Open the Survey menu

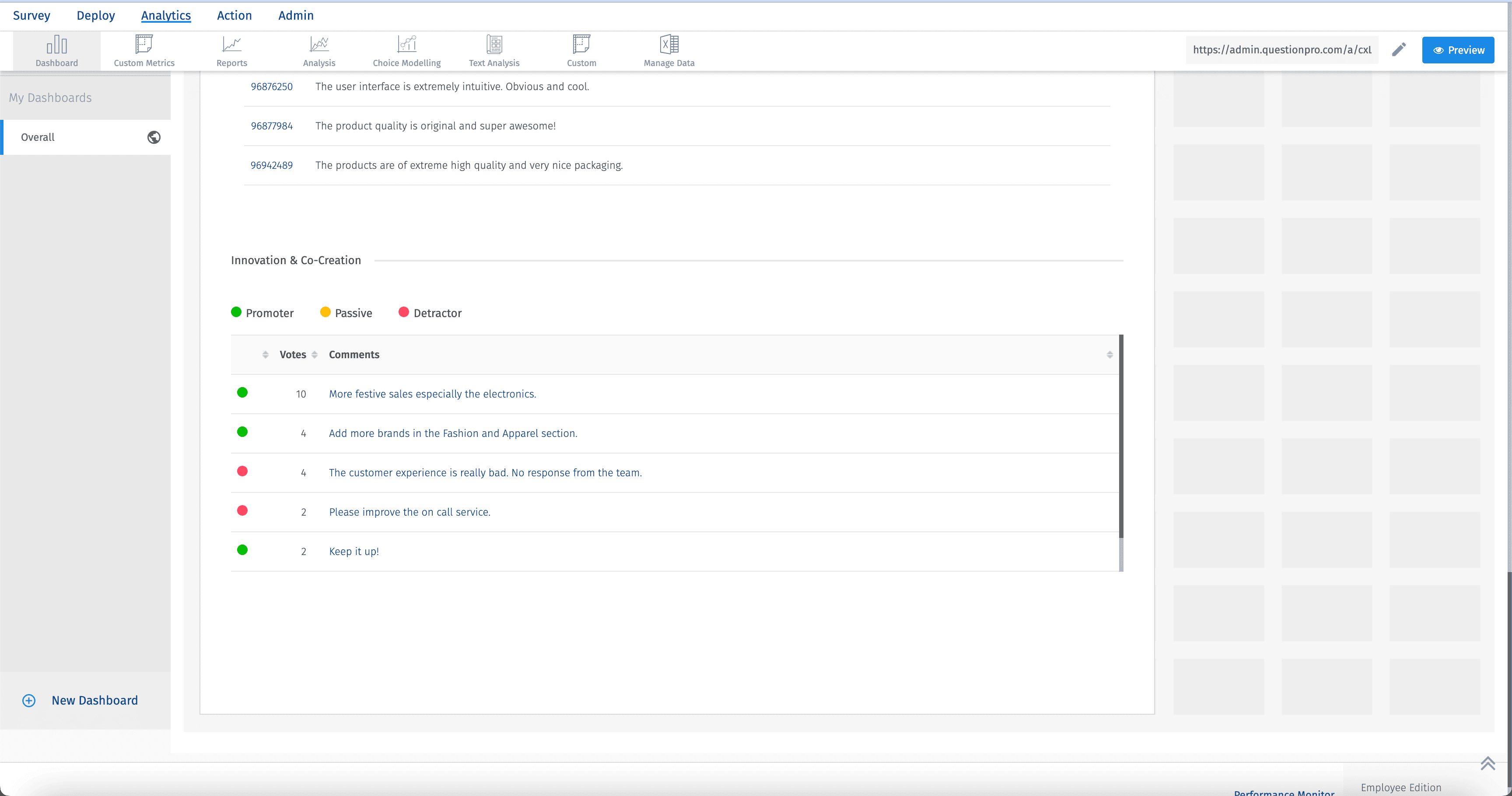pyautogui.click(x=31, y=15)
